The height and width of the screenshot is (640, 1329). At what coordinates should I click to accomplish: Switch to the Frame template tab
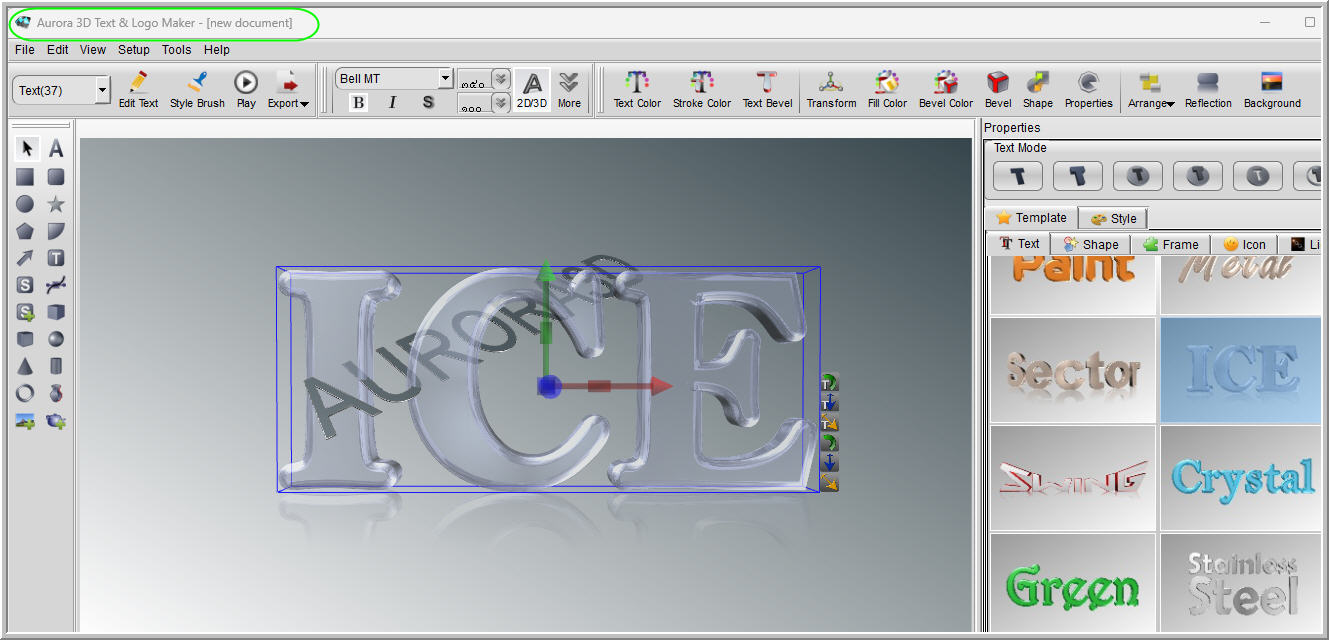(x=1170, y=244)
